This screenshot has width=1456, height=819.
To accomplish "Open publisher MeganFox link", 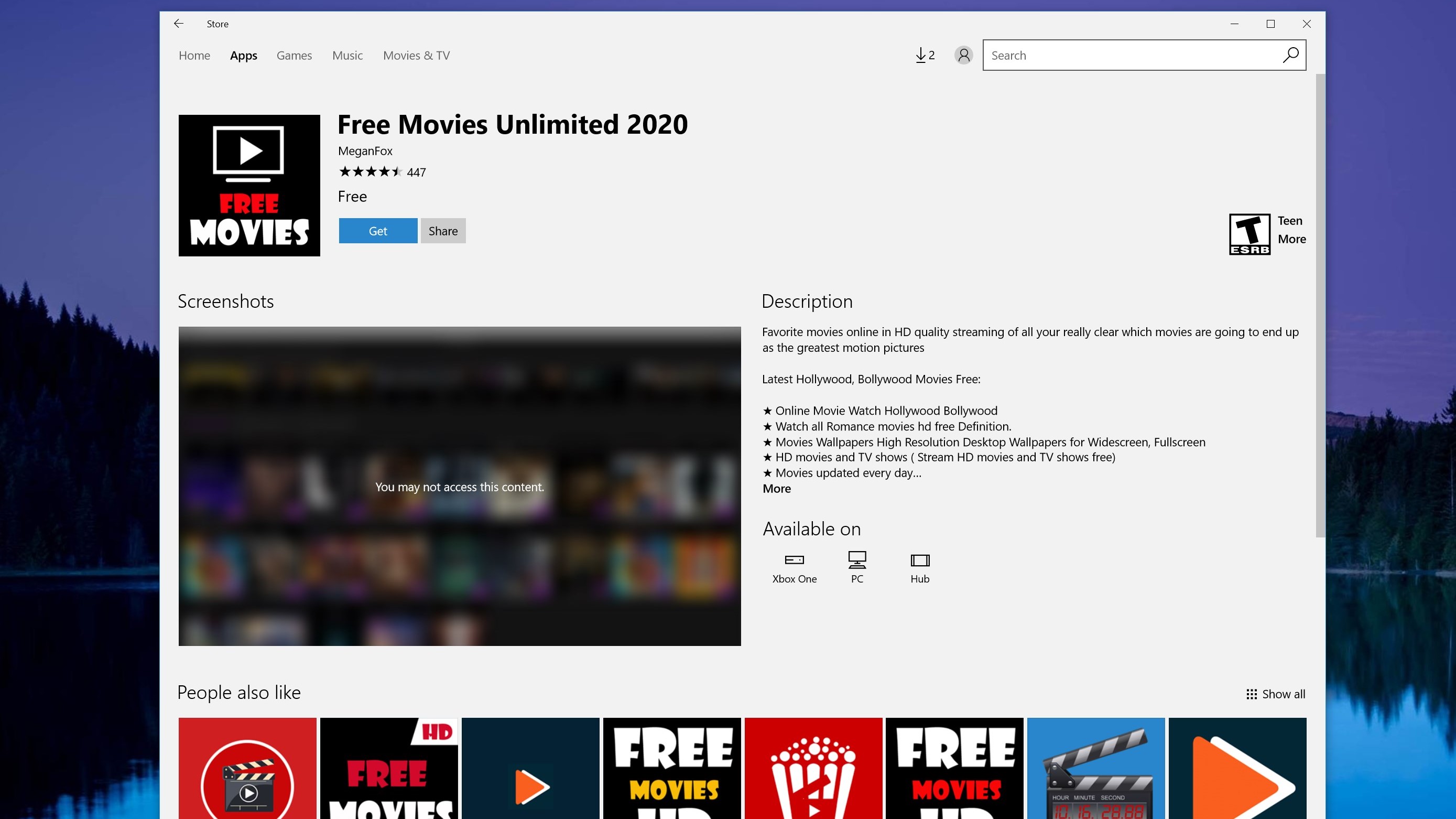I will click(365, 151).
